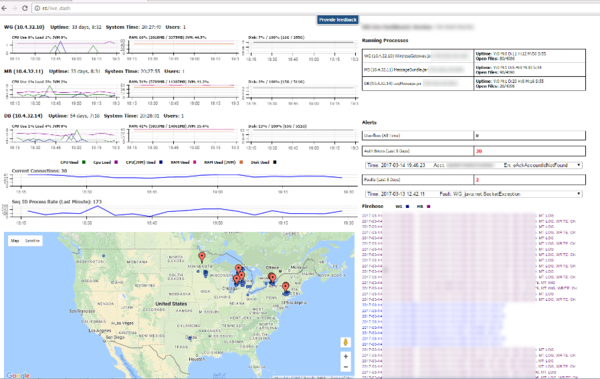Switch the map to Satellite view

tap(32, 241)
